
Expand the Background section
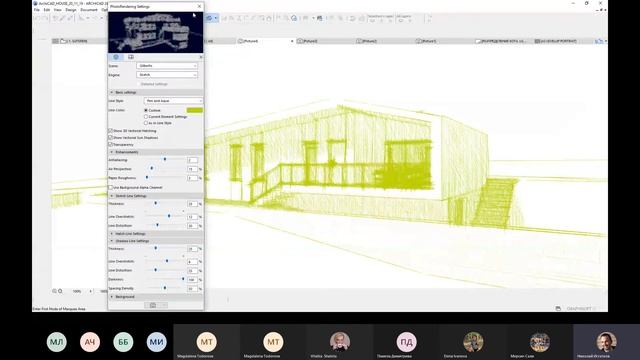click(156, 297)
